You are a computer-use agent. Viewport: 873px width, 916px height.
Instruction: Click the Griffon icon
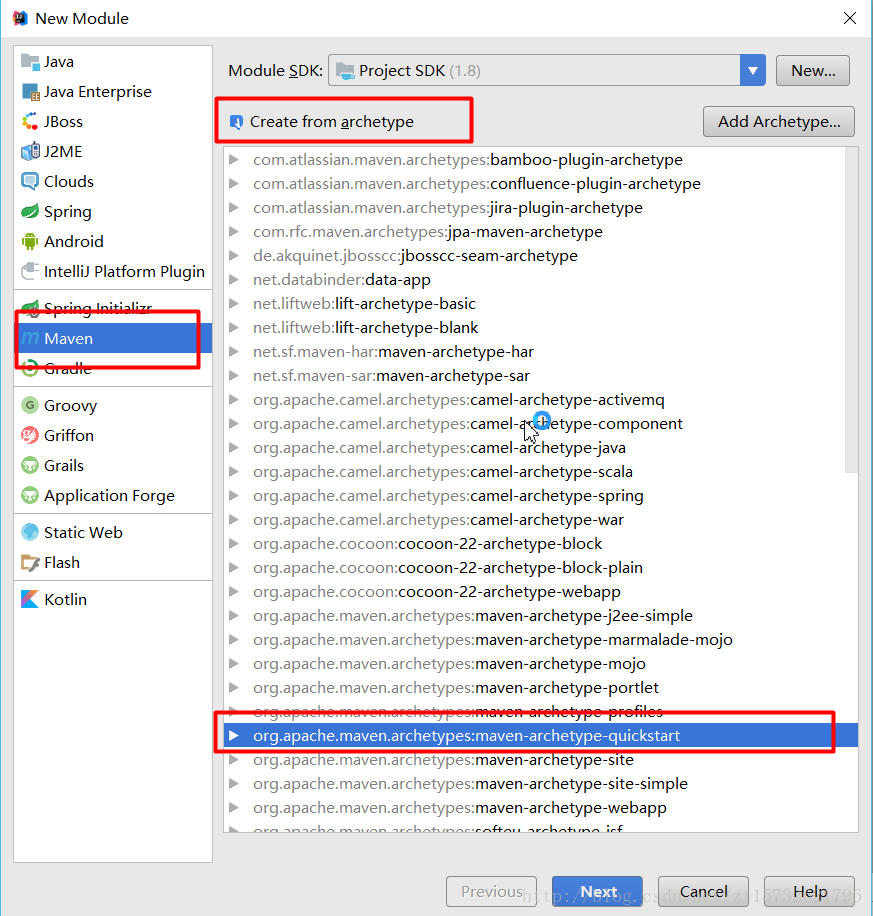(30, 435)
